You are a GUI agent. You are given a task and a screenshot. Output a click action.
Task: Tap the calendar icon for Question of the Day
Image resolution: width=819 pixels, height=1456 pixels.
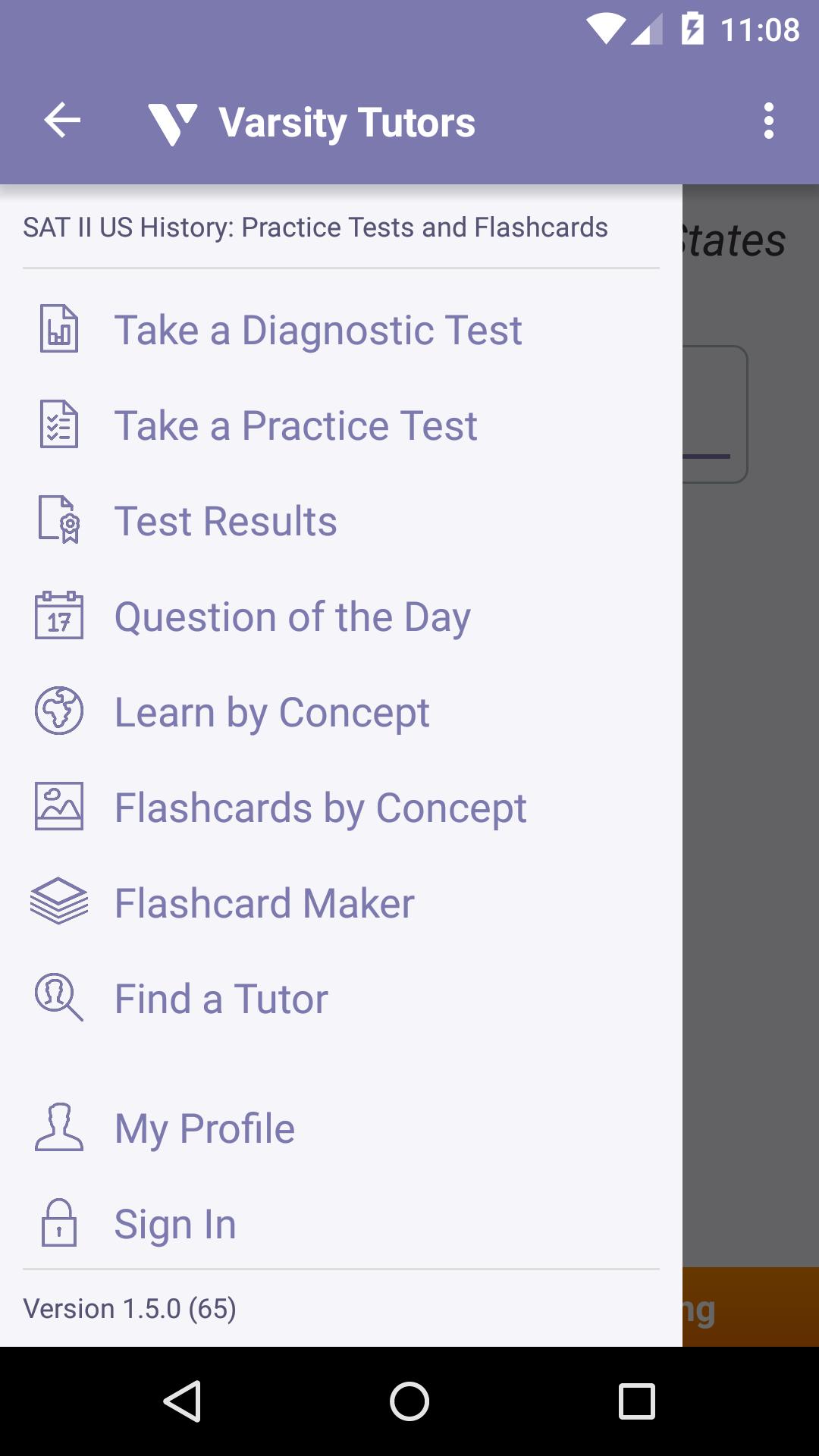(x=59, y=616)
